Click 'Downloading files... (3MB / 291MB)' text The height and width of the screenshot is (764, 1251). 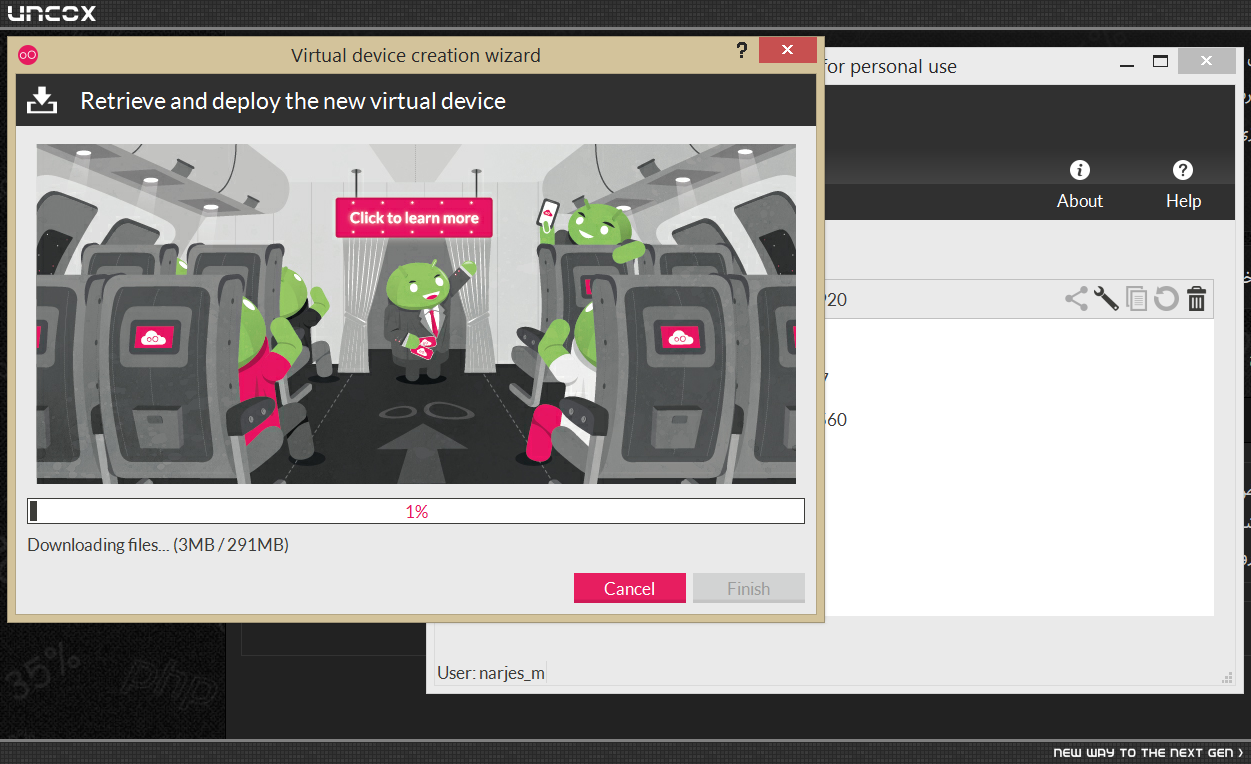coord(158,545)
